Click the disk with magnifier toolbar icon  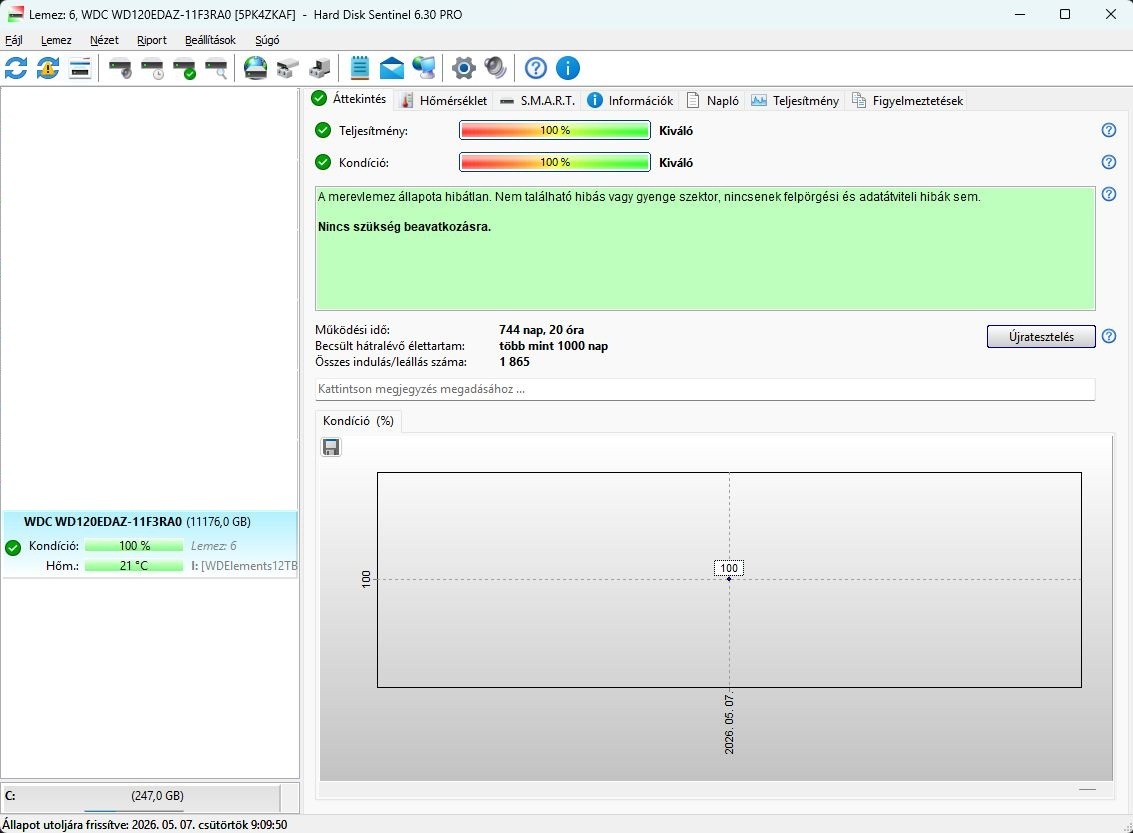tap(216, 69)
